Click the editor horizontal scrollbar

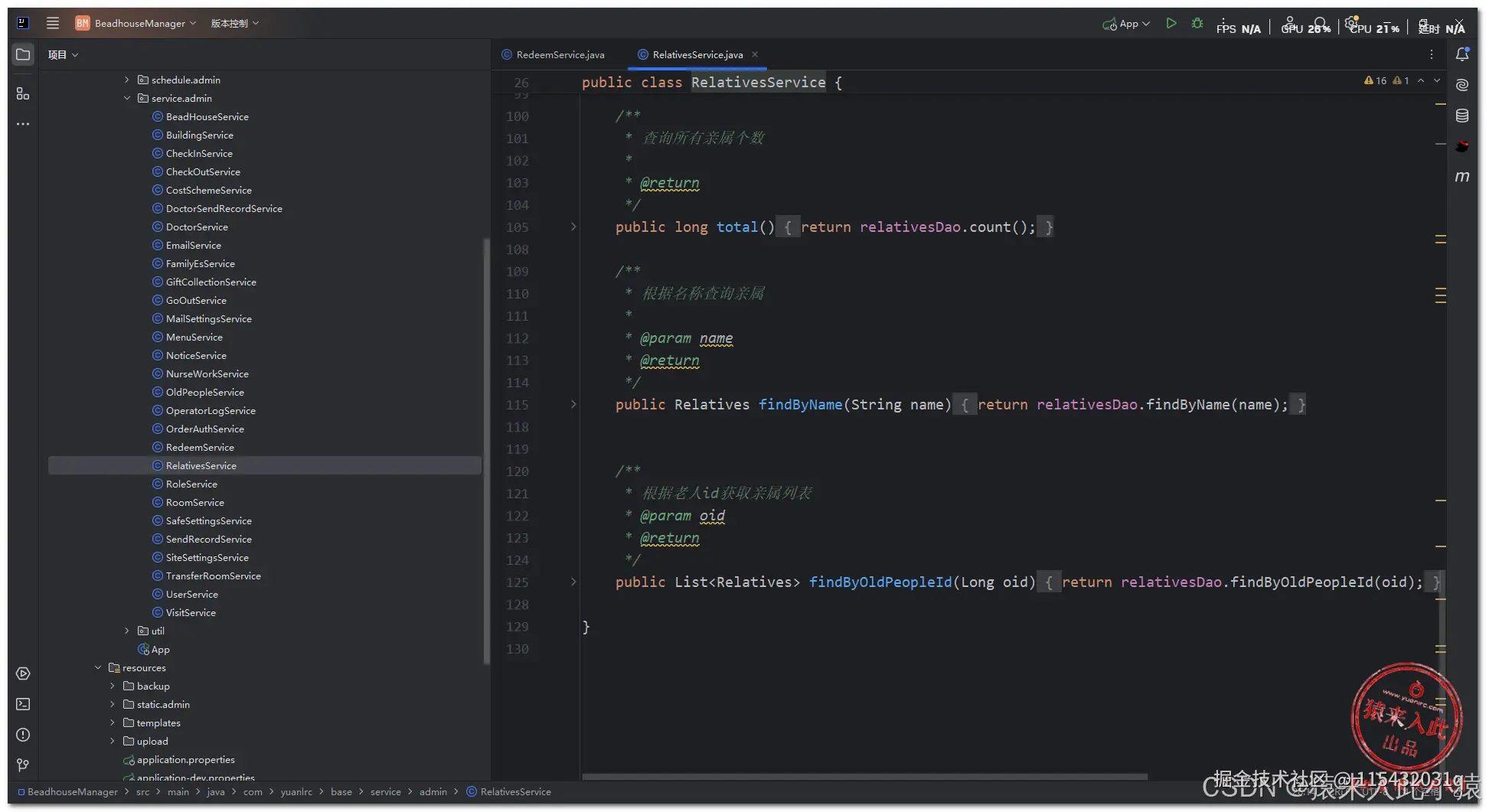864,776
